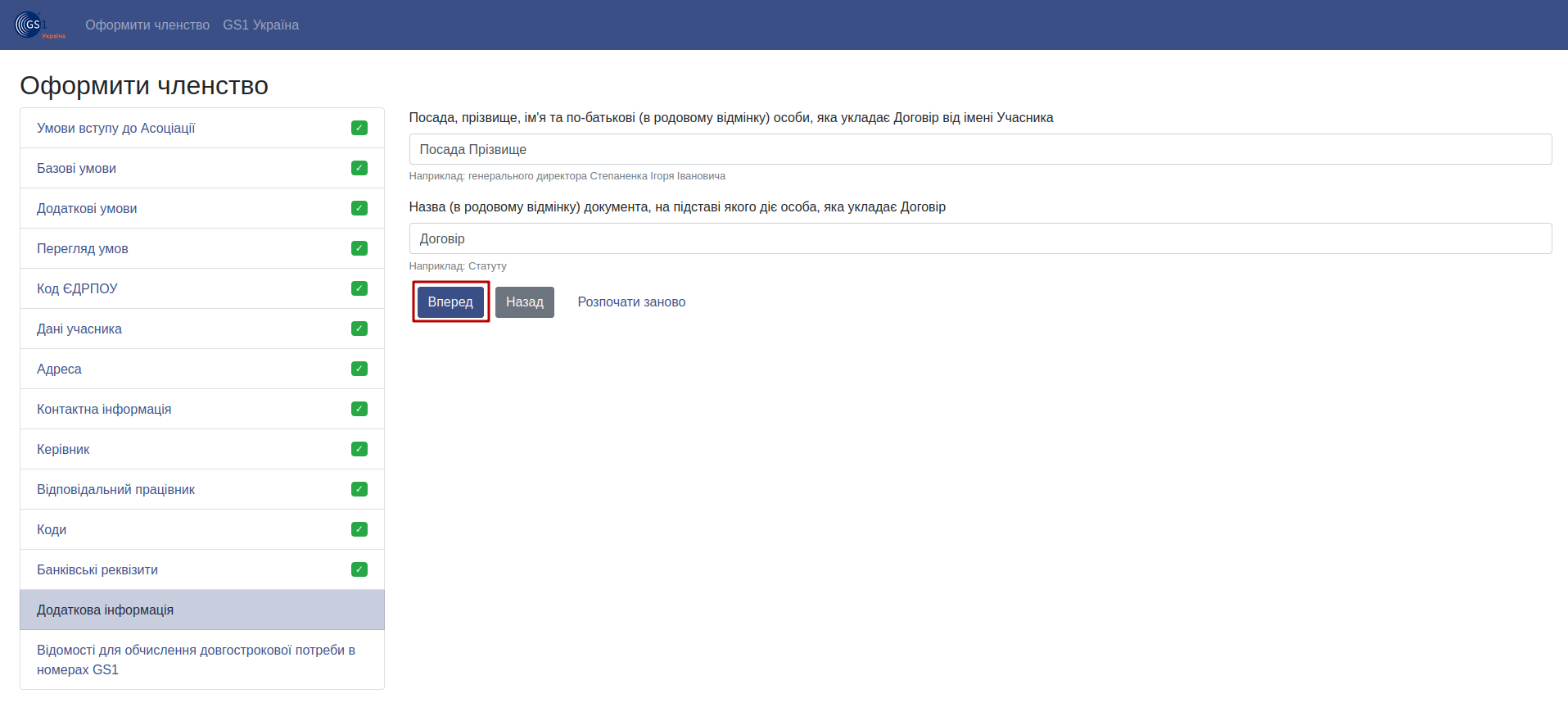
Task: Open GS1 Україна navigation link
Action: tap(260, 25)
